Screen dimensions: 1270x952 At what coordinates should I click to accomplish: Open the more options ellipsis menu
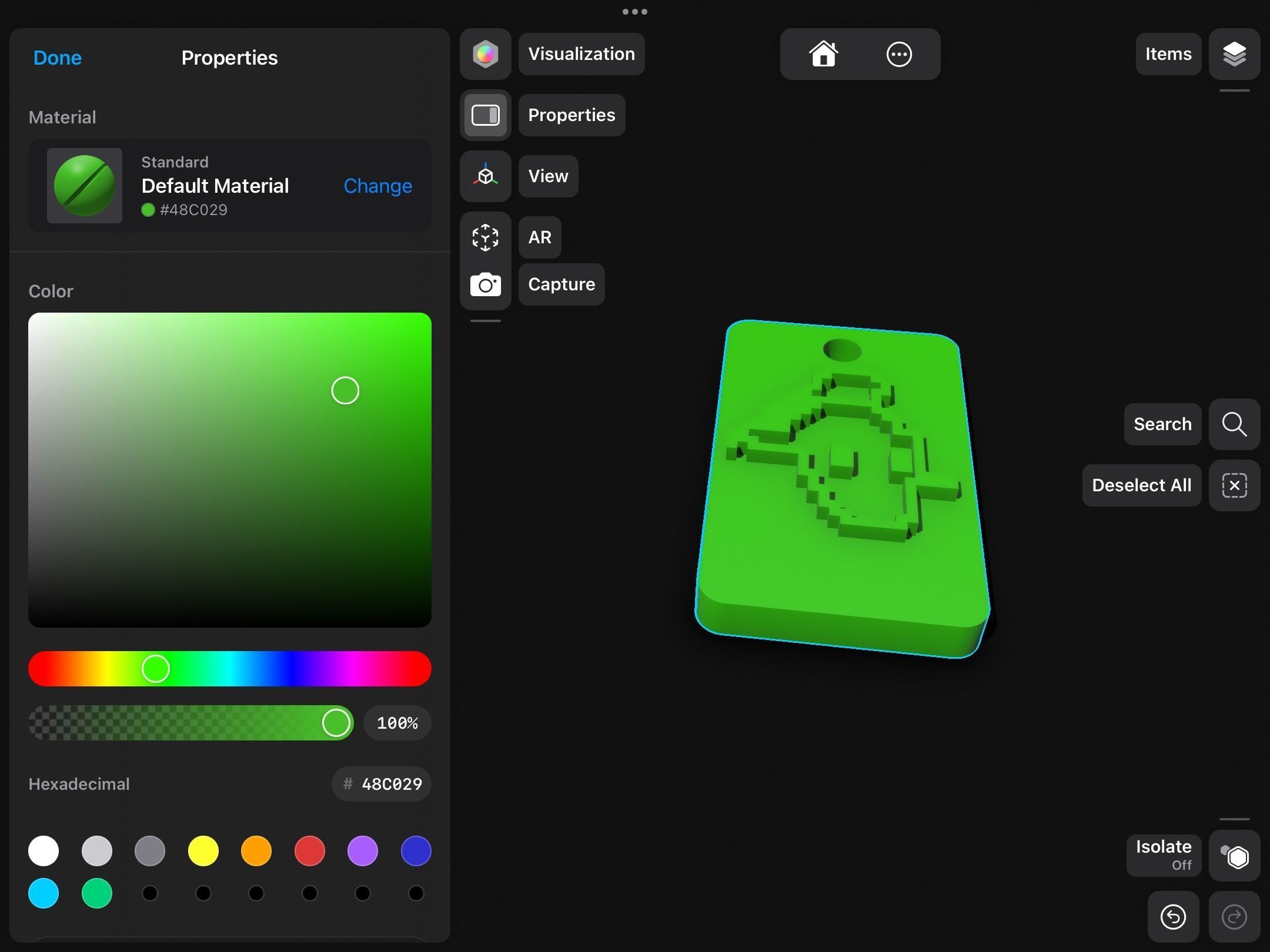coord(898,54)
